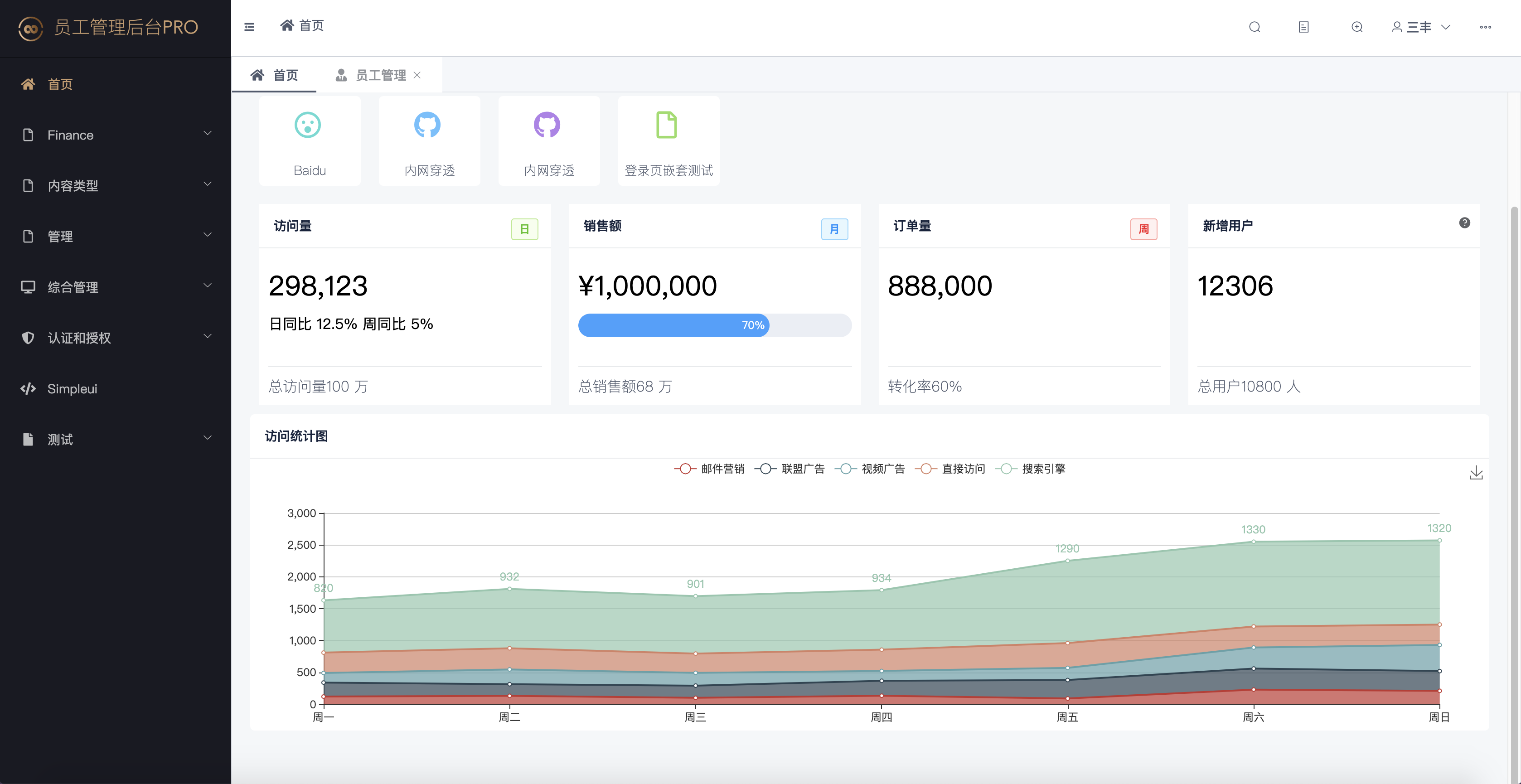Download the chart using save icon

(1476, 473)
